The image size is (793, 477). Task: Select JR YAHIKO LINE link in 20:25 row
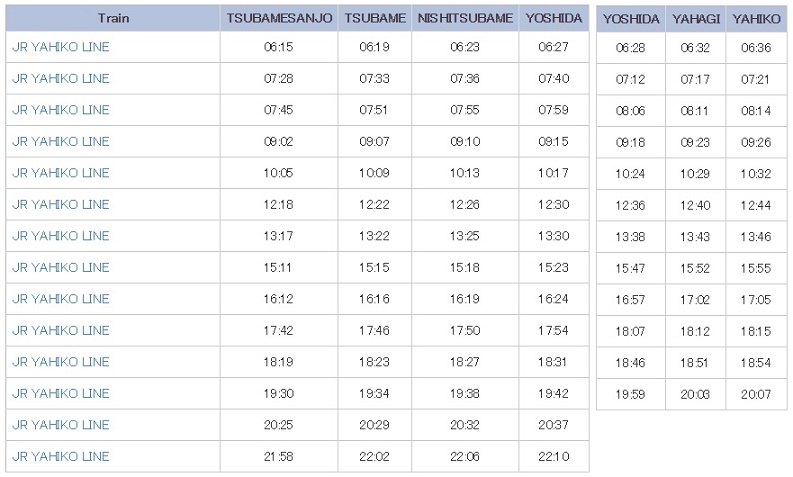point(60,425)
